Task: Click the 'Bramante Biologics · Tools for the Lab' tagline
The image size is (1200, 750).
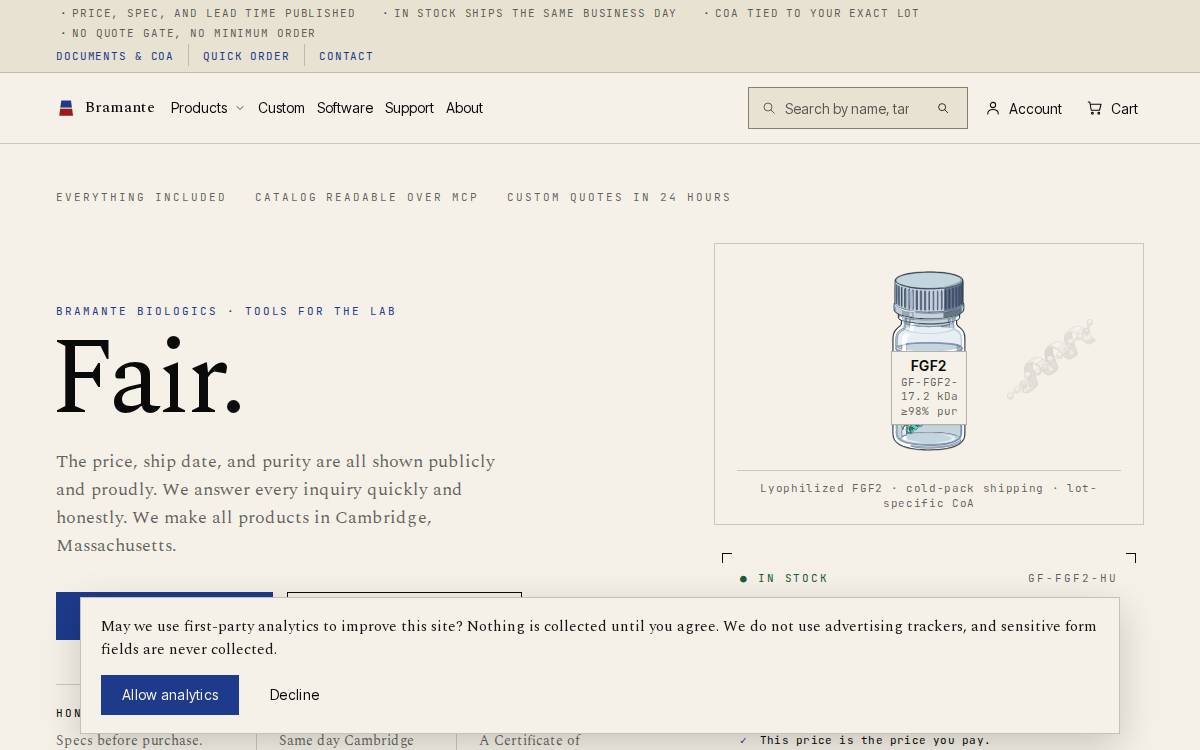Action: (226, 311)
